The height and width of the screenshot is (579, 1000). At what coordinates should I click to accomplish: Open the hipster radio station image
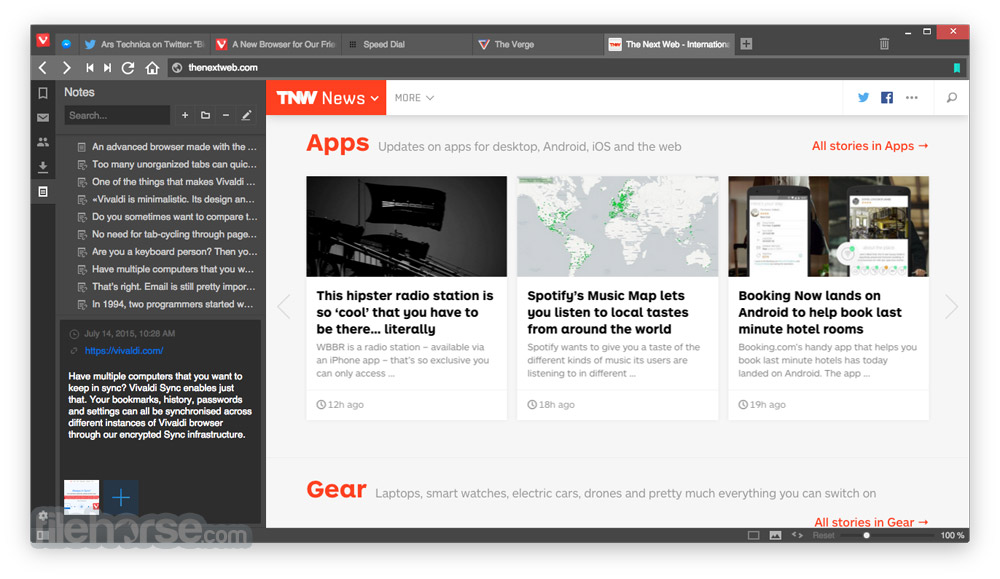click(x=406, y=226)
